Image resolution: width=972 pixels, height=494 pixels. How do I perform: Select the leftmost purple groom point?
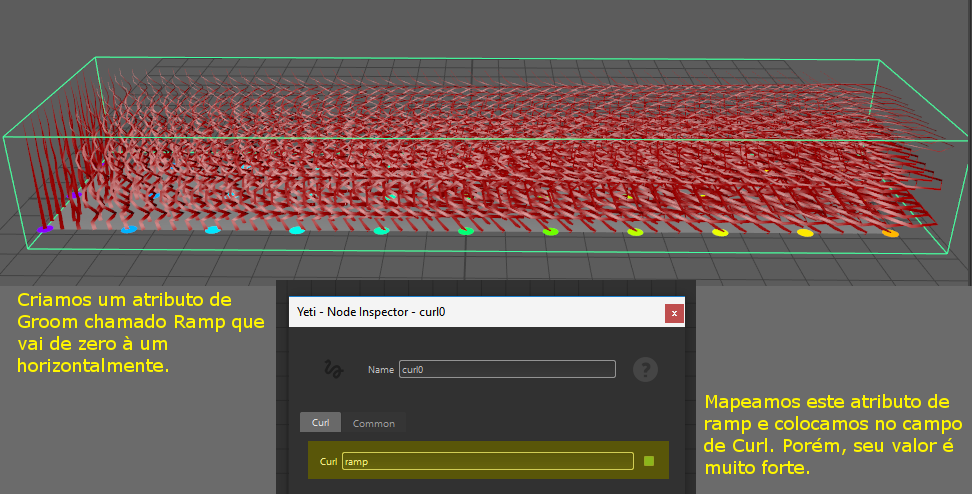tap(44, 229)
